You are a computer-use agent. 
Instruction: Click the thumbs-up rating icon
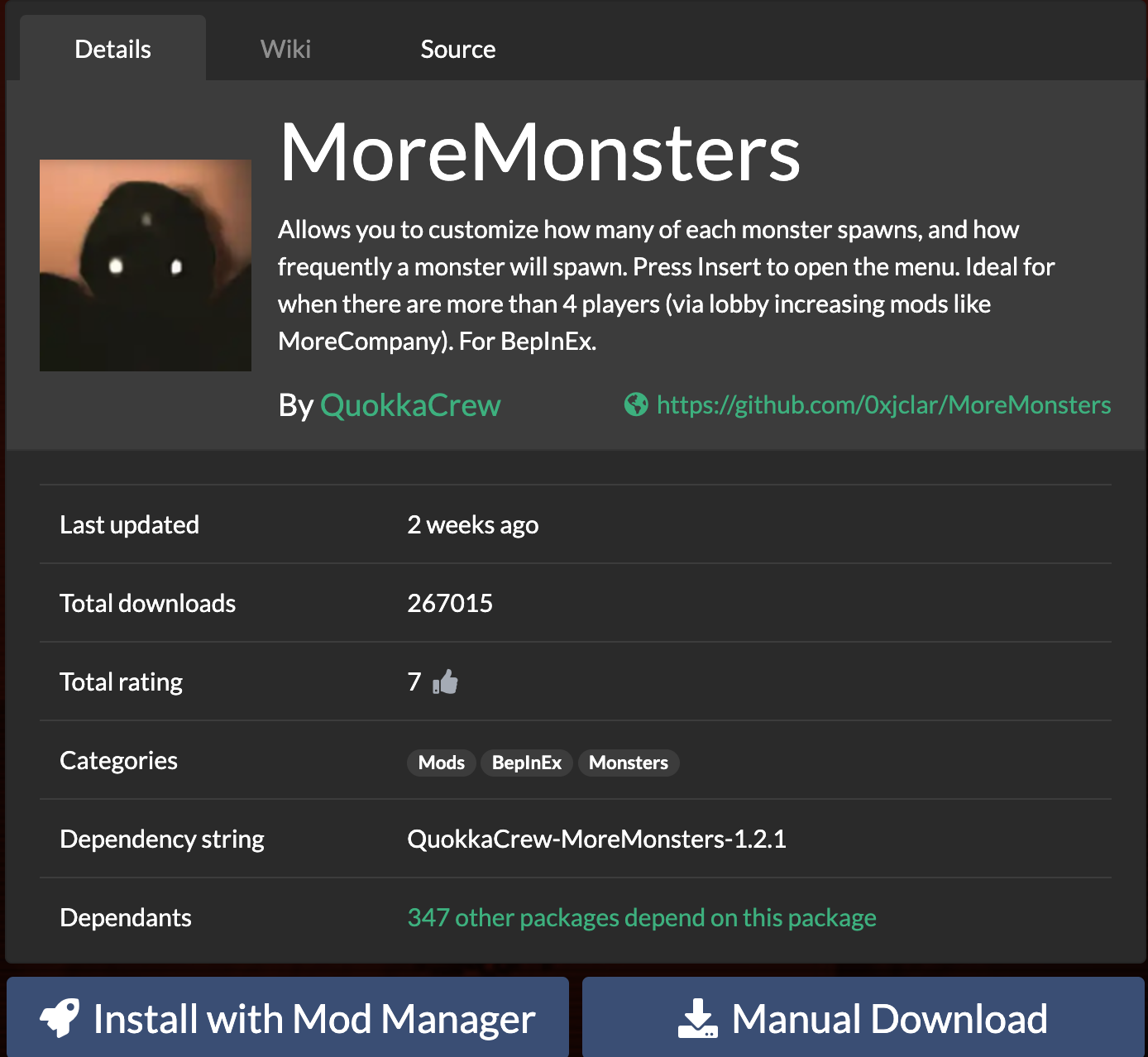[x=445, y=682]
